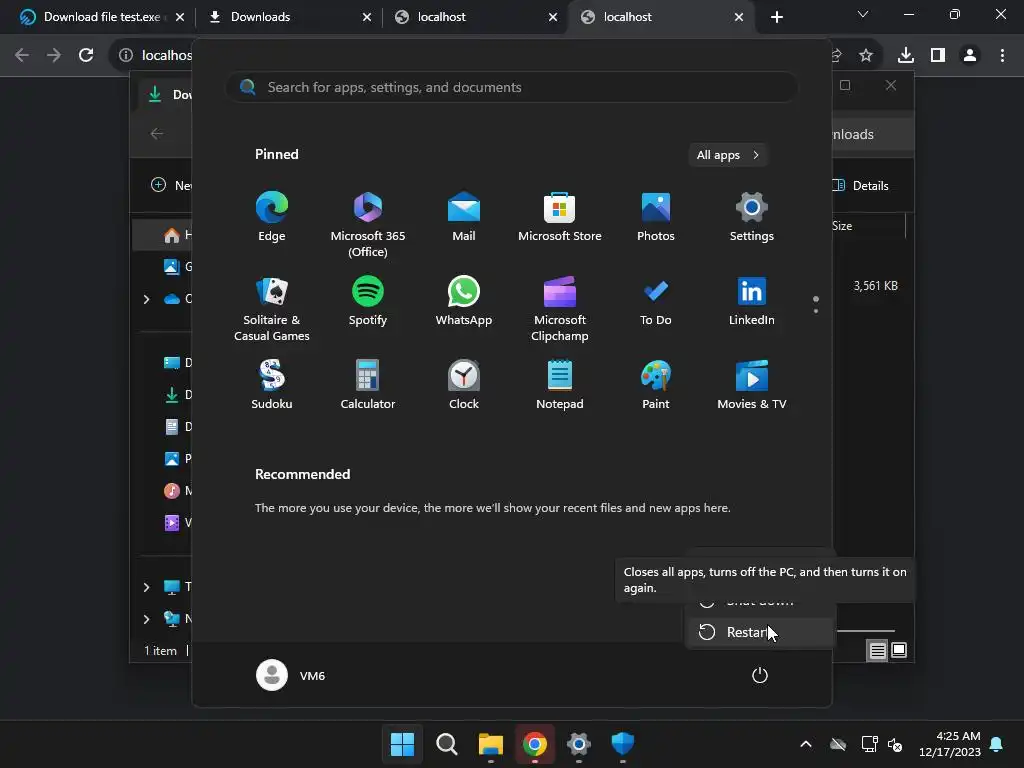
Task: Launch Microsoft Clipchamp
Action: tap(560, 309)
